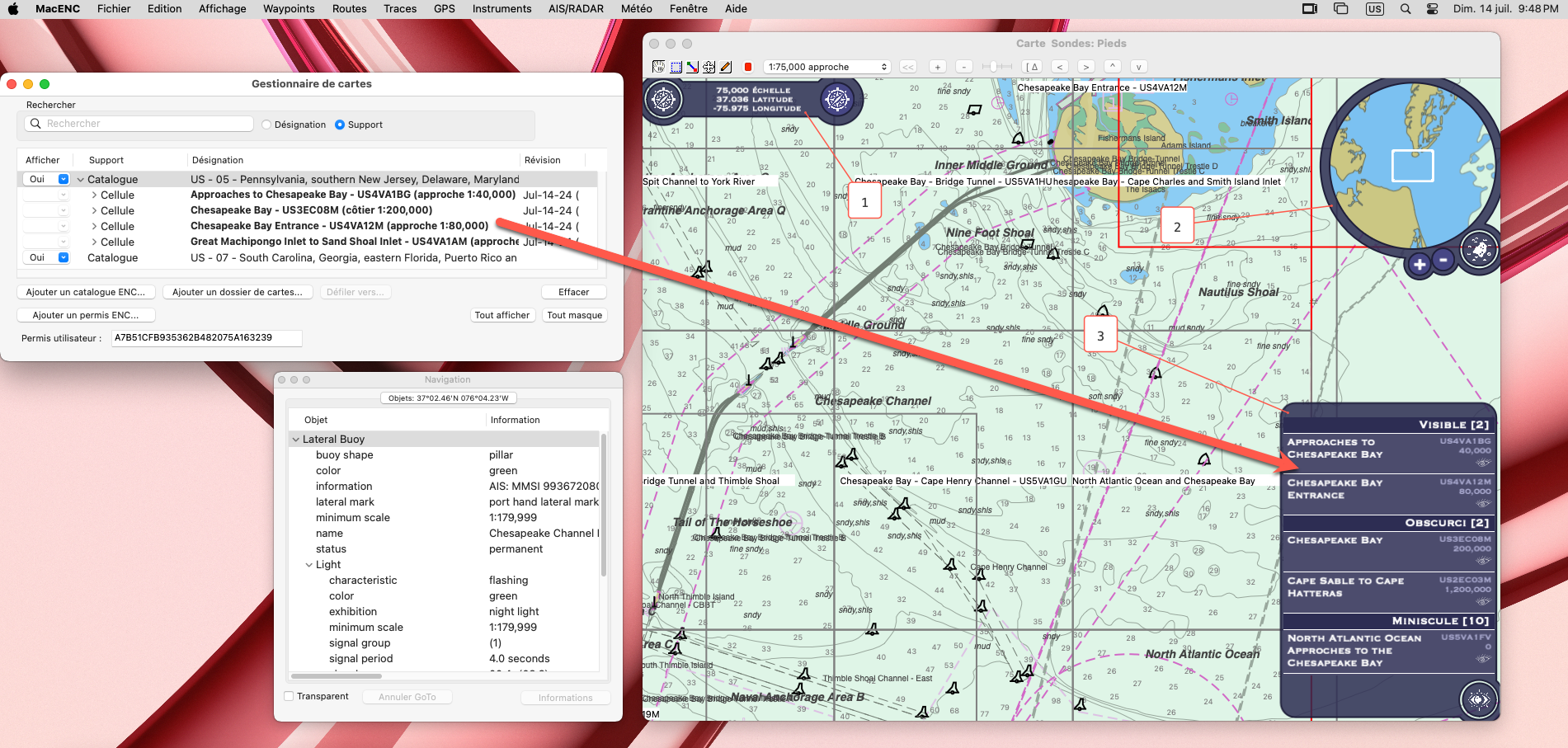Screen dimensions: 1568x748
Task: Click the Apple menu logo
Action: (x=13, y=9)
